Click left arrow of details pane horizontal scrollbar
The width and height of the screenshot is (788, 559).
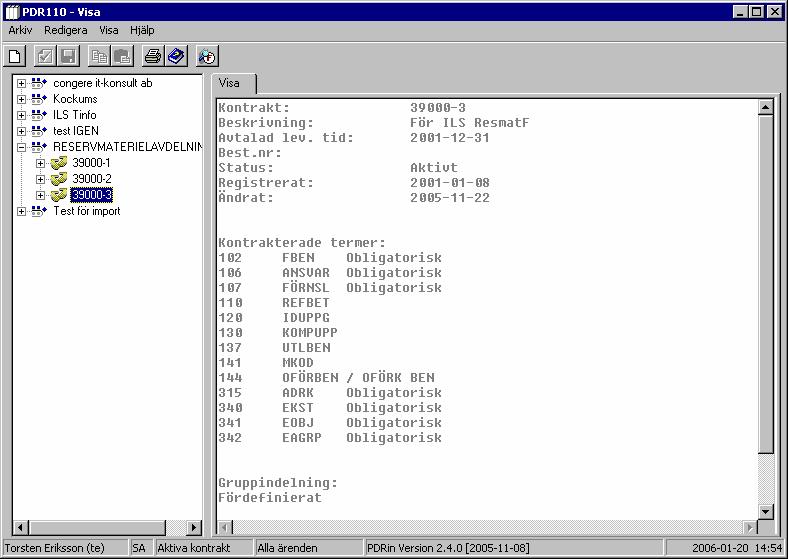225,527
